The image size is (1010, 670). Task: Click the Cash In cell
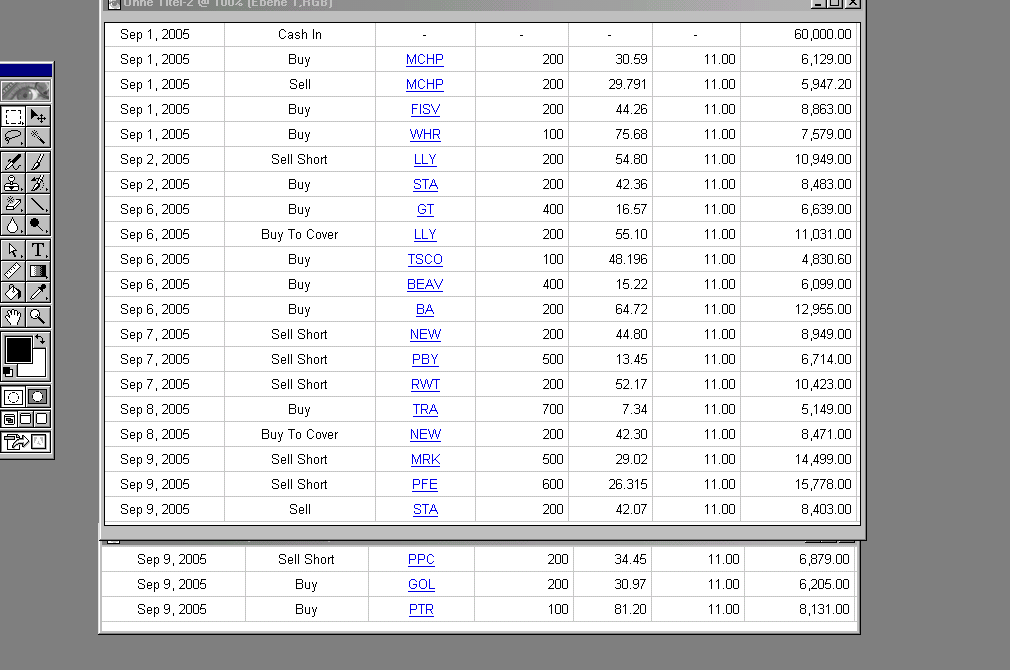tap(300, 35)
